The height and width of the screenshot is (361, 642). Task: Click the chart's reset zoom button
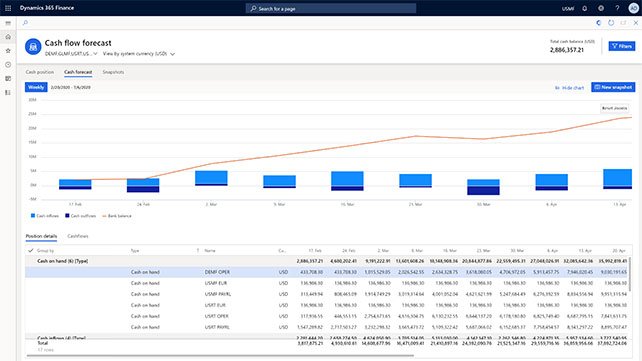(614, 108)
